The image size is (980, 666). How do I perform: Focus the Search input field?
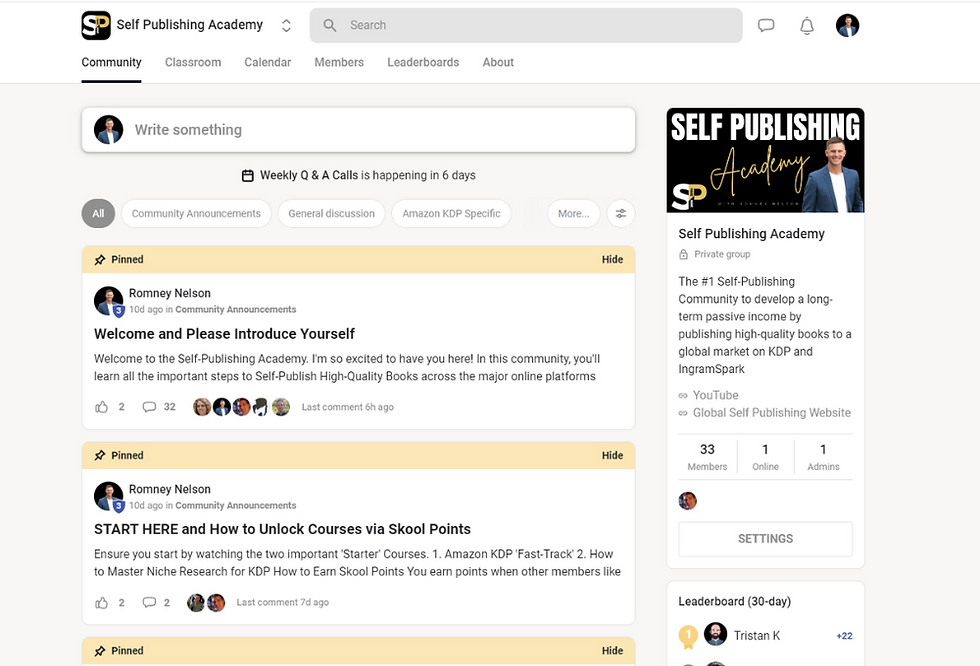tap(526, 26)
